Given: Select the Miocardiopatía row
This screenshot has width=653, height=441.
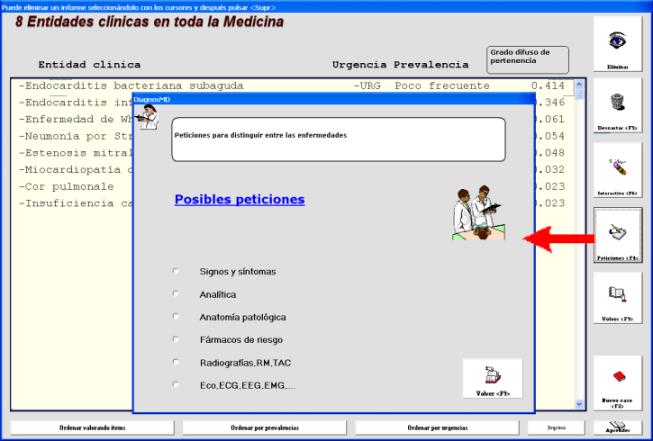Looking at the screenshot, I should click(76, 169).
